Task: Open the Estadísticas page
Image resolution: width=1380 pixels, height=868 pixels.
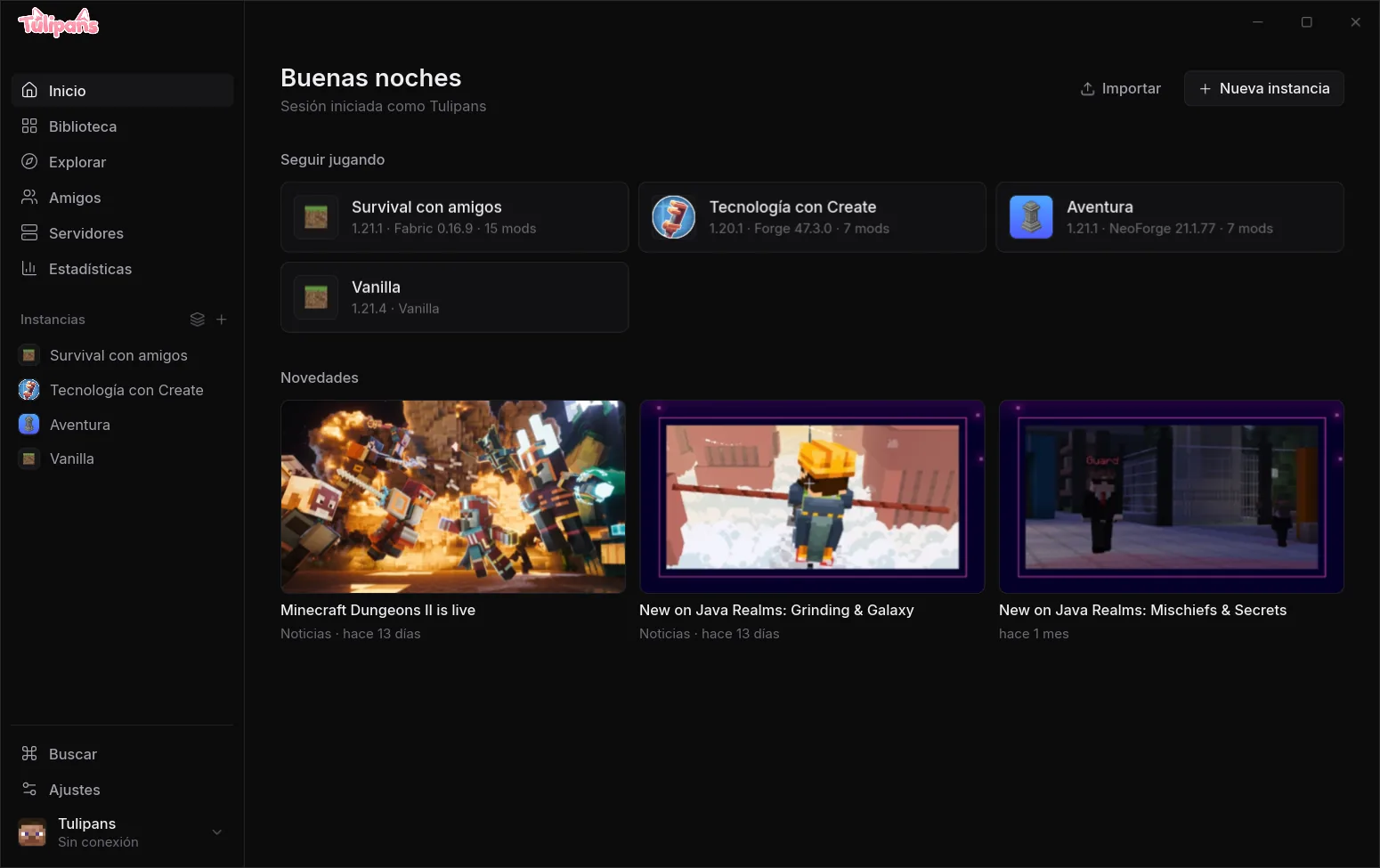Action: click(x=122, y=269)
